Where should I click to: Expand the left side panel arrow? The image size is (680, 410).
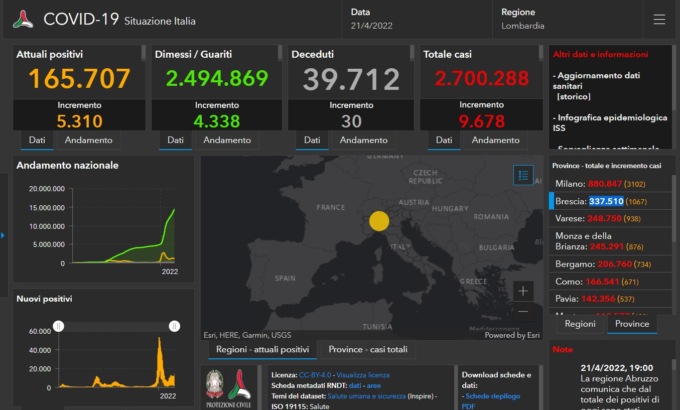point(3,235)
